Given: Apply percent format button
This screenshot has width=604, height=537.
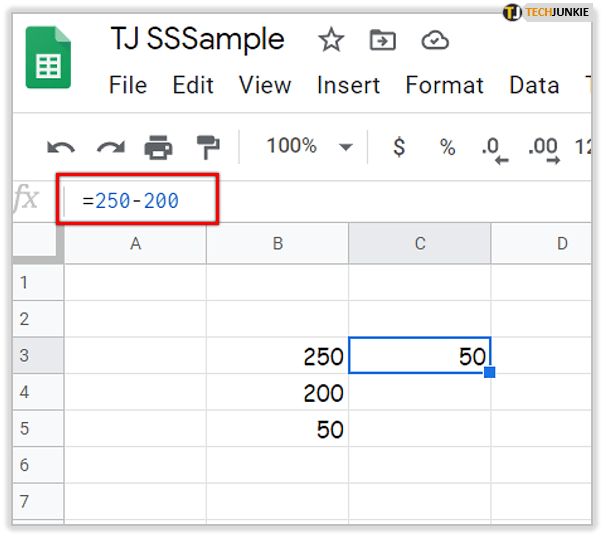Looking at the screenshot, I should click(x=447, y=147).
